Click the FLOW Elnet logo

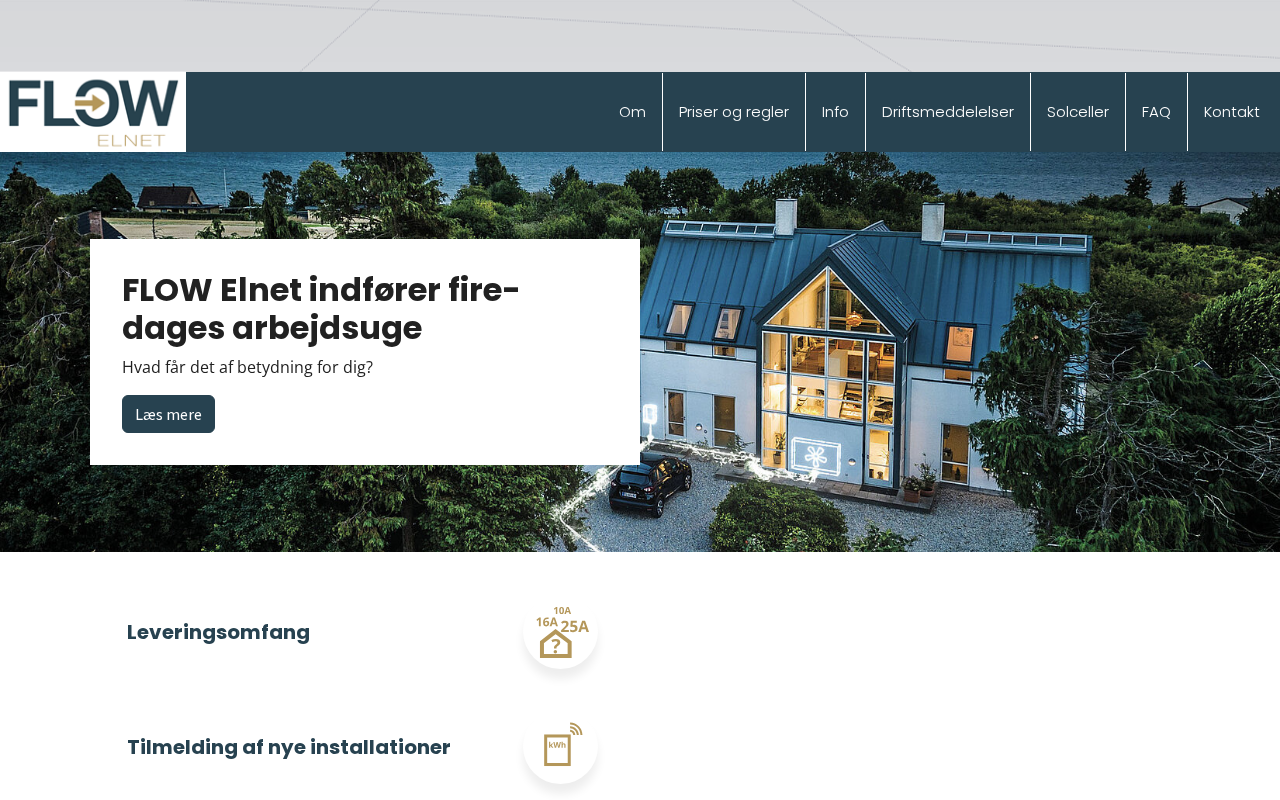[93, 112]
